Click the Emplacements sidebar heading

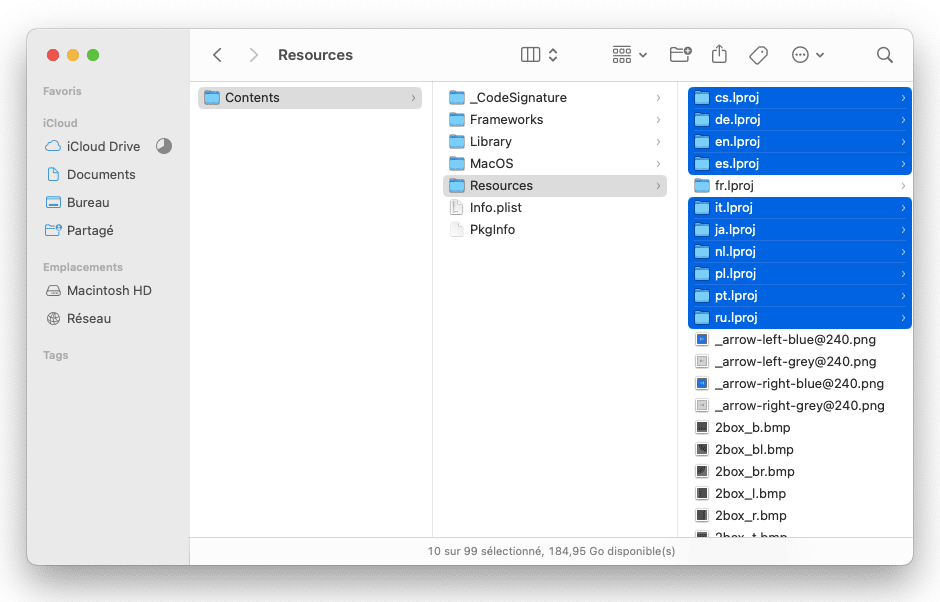(x=83, y=267)
